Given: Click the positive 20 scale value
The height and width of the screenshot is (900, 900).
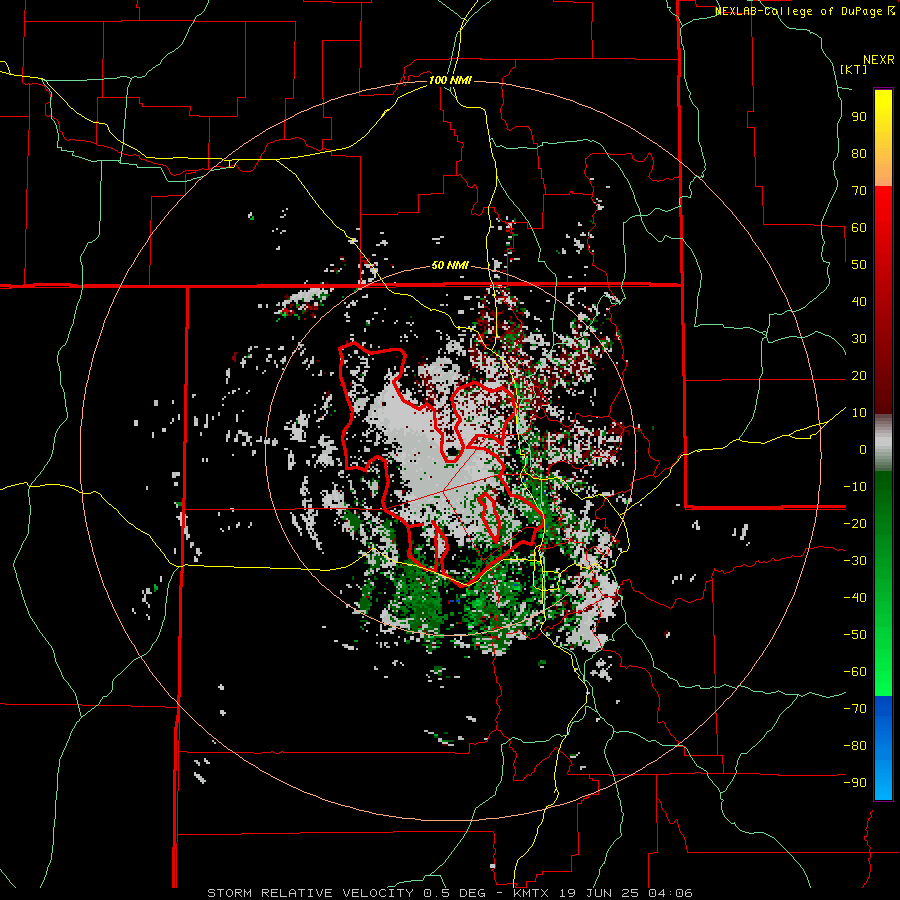Looking at the screenshot, I should click(x=859, y=375).
